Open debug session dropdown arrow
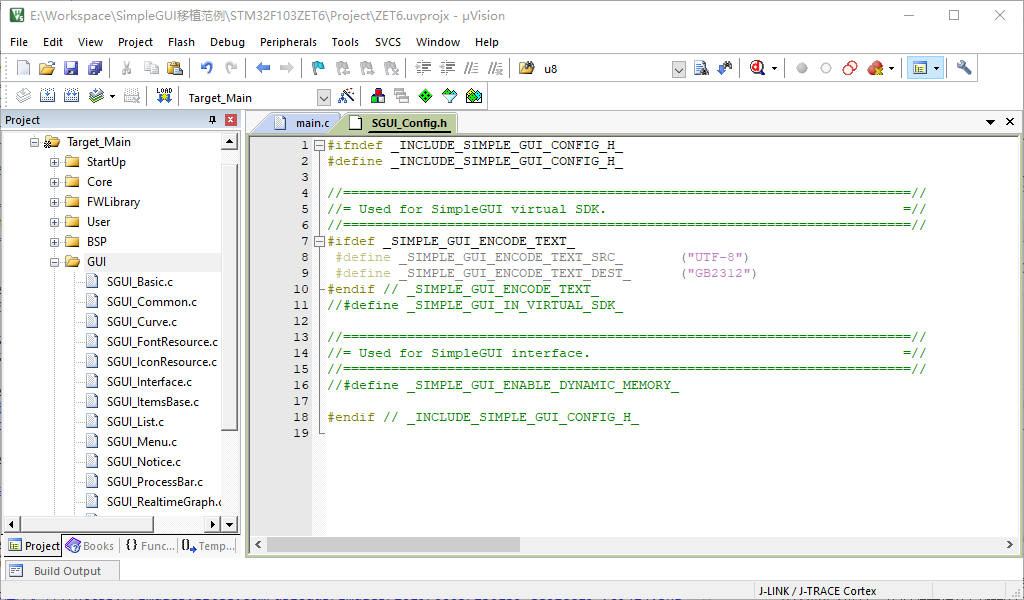The height and width of the screenshot is (600, 1024). pyautogui.click(x=775, y=69)
